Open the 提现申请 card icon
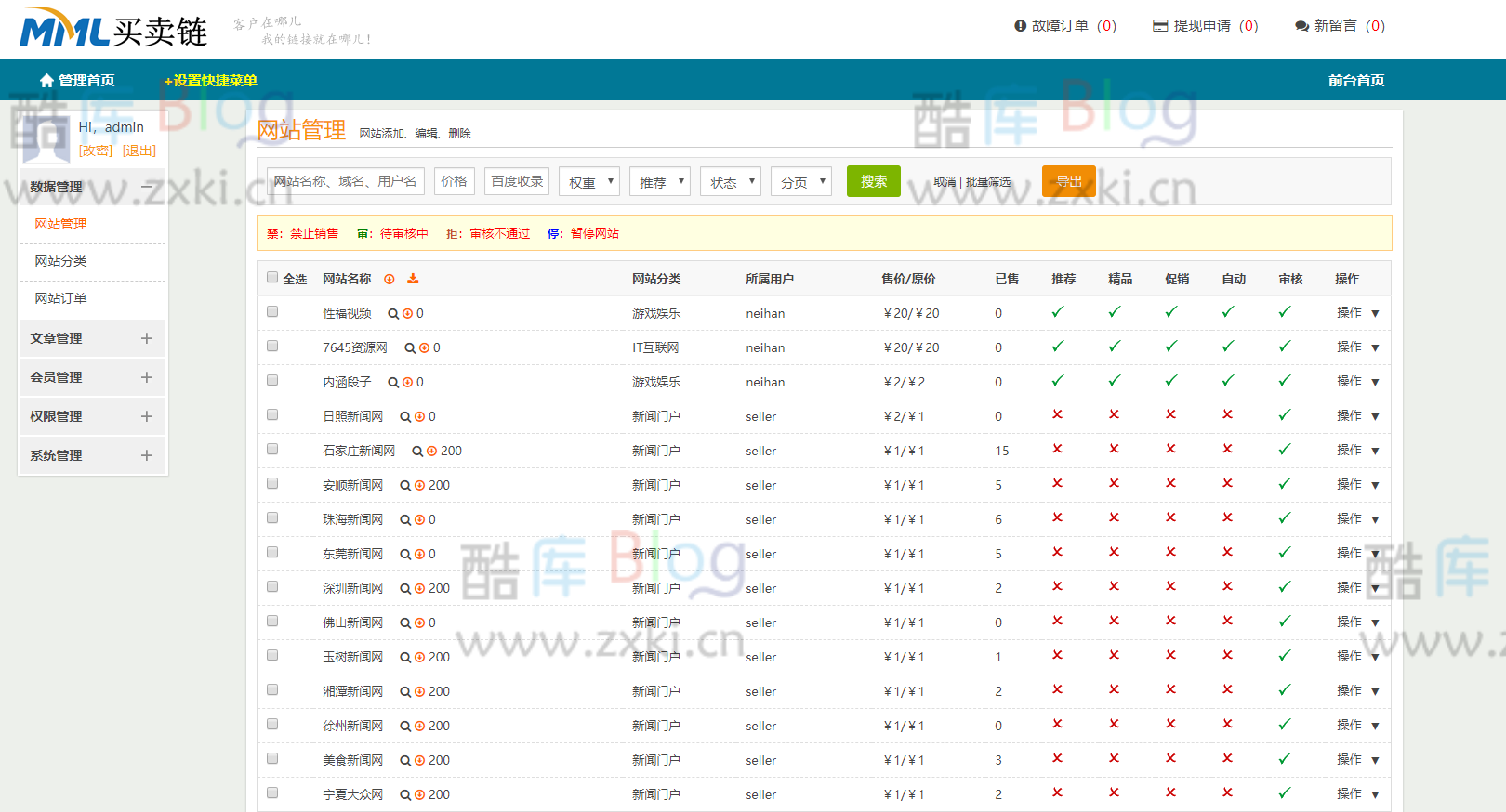This screenshot has height=812, width=1506. click(1160, 26)
